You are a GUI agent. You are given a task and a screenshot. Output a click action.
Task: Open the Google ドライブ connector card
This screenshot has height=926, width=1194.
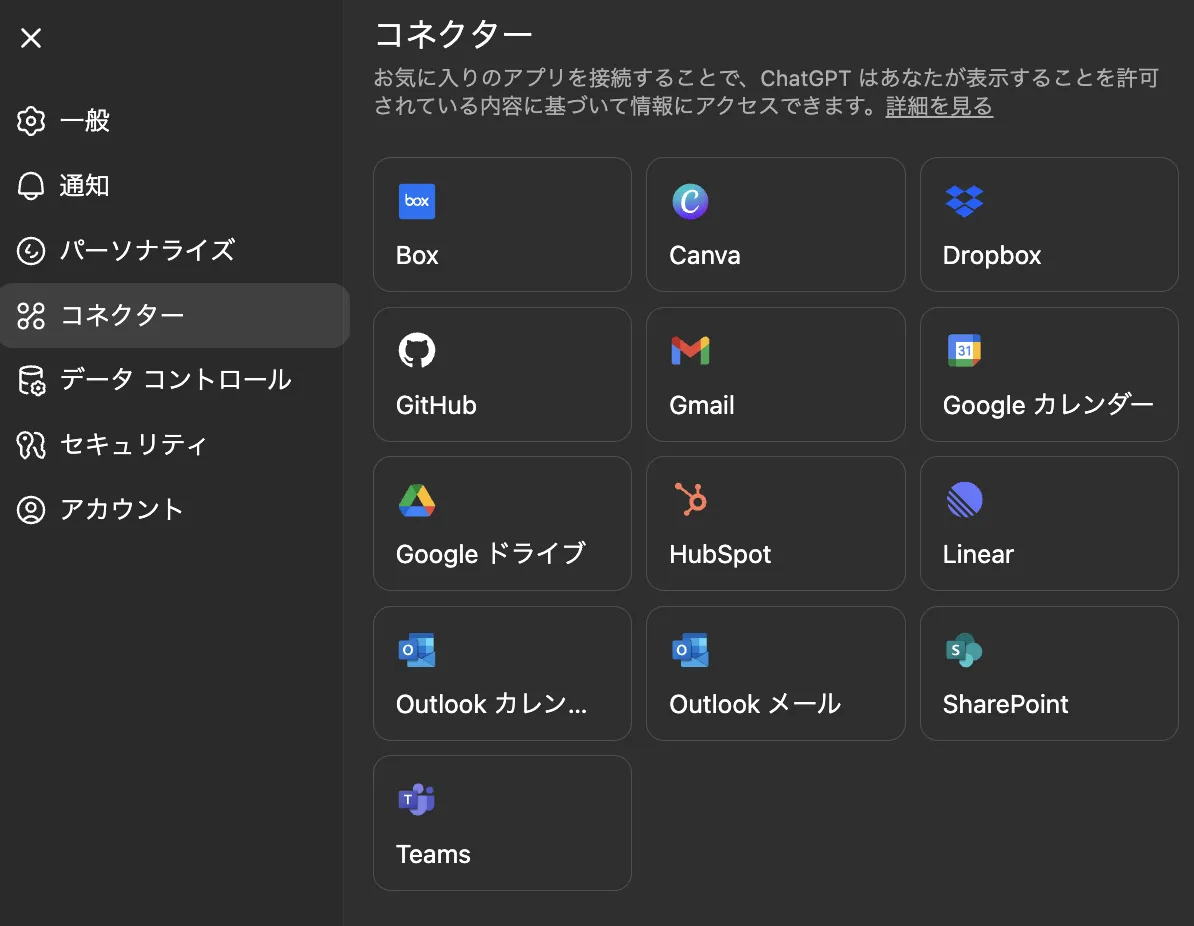[x=502, y=523]
